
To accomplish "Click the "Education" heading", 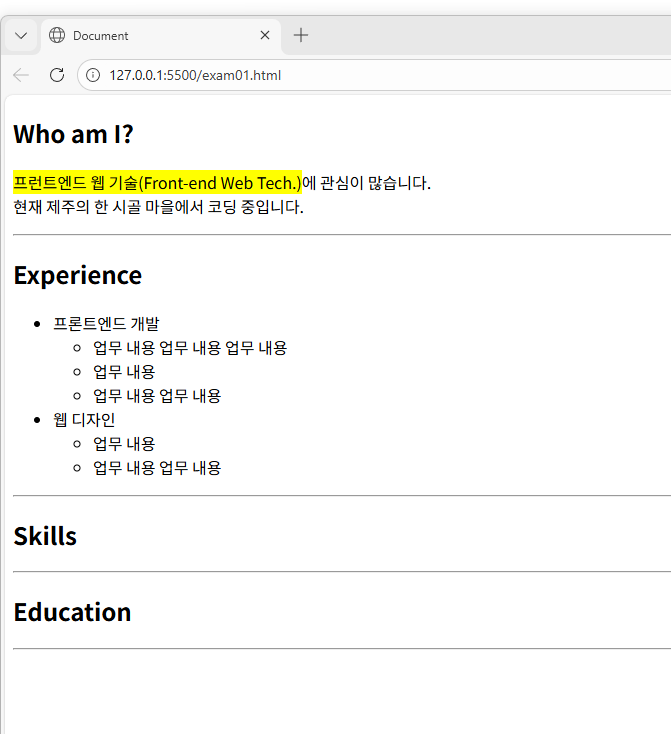I will pyautogui.click(x=72, y=612).
